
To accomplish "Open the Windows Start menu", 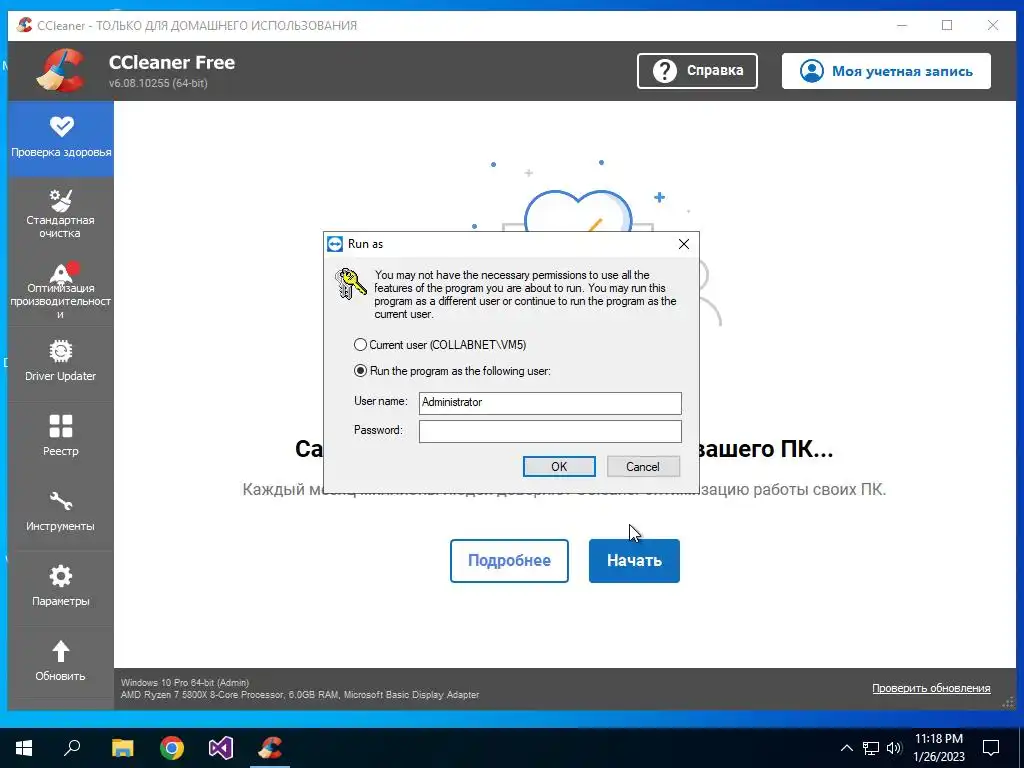I will tap(24, 748).
